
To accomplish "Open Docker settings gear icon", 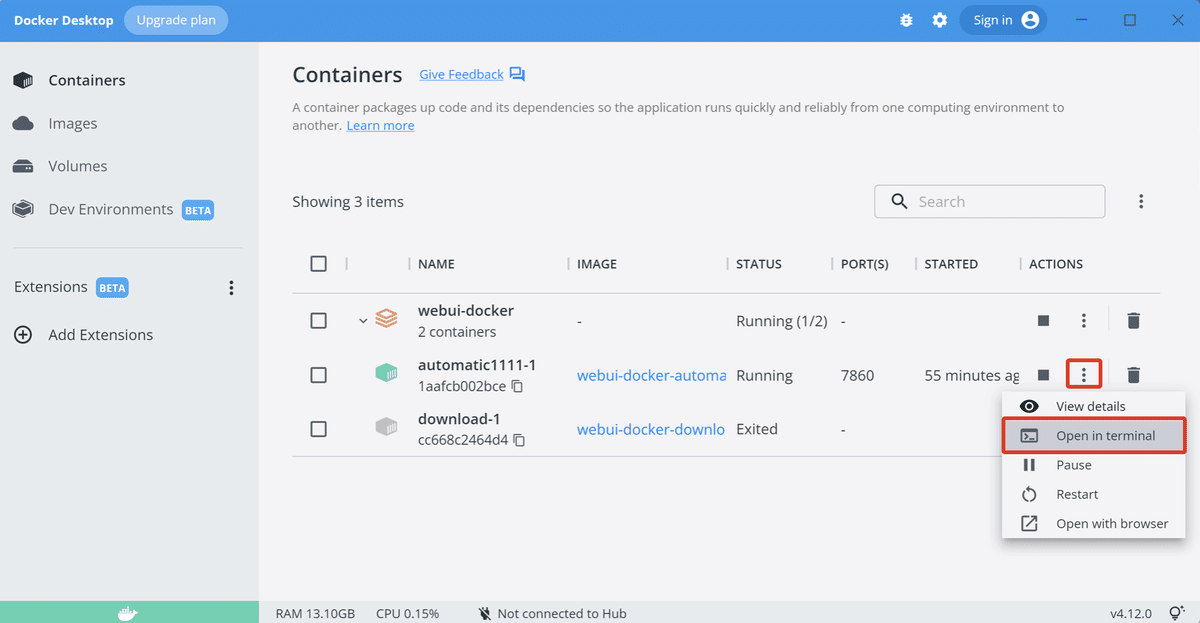I will (x=940, y=20).
